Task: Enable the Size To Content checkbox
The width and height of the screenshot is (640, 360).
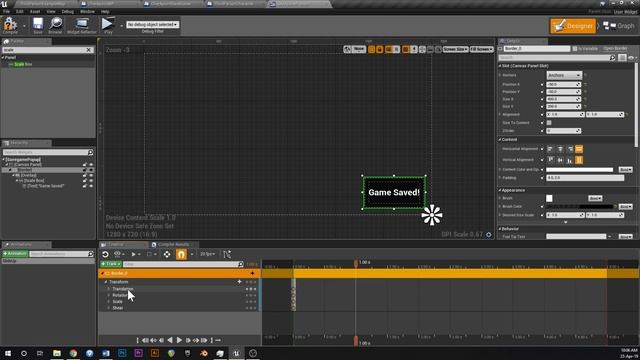Action: [x=549, y=122]
